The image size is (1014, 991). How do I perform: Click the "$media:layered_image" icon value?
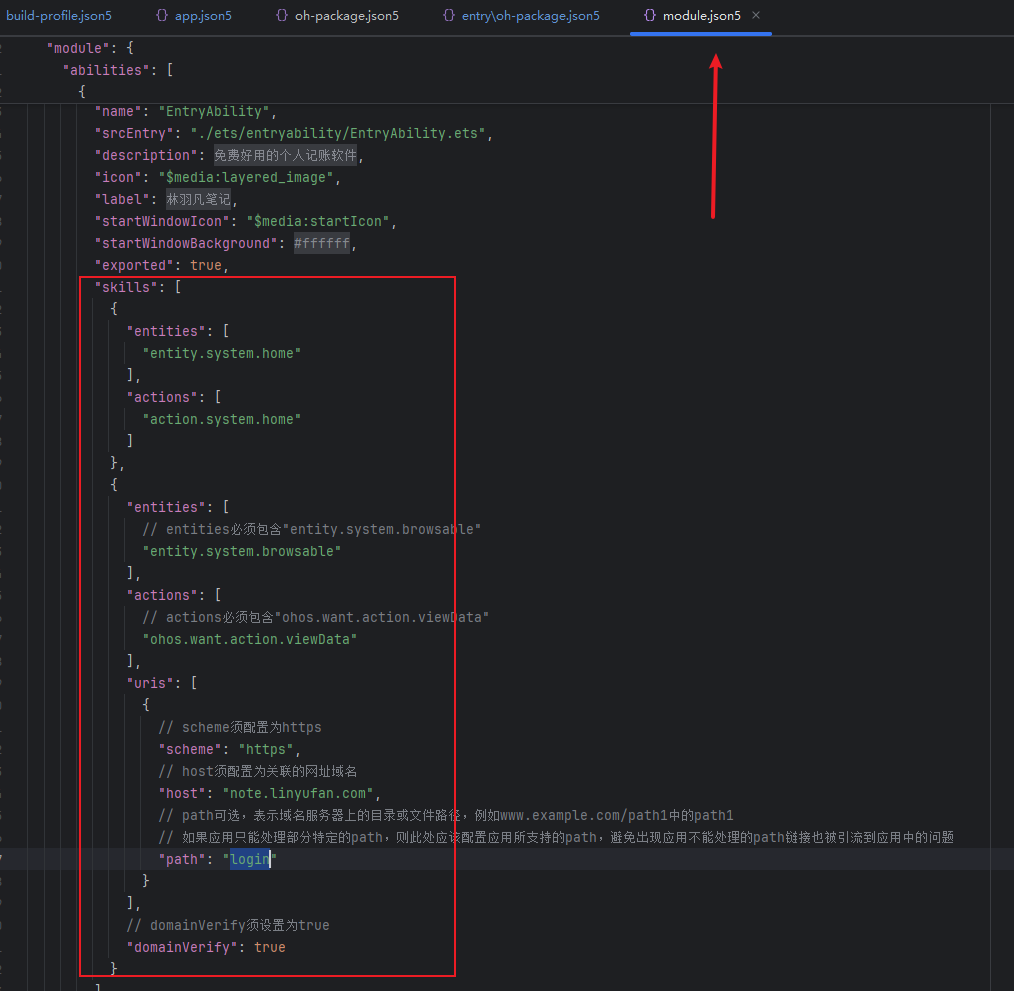tap(246, 177)
